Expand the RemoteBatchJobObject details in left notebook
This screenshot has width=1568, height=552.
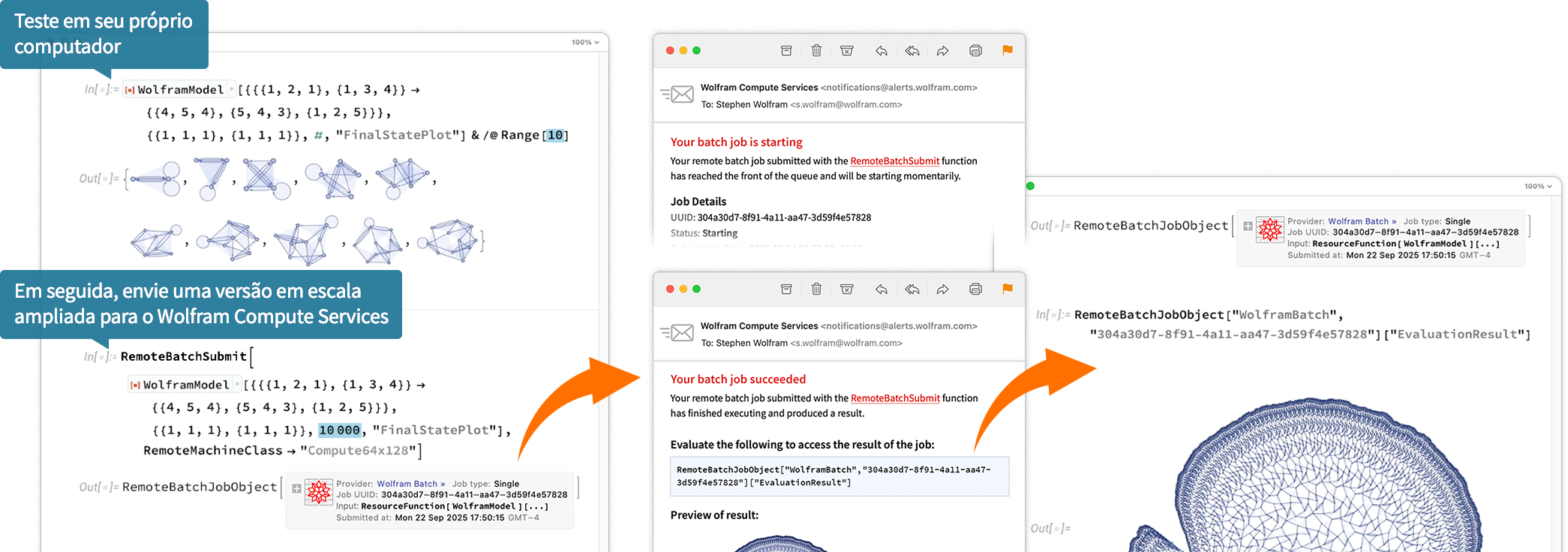click(x=296, y=488)
